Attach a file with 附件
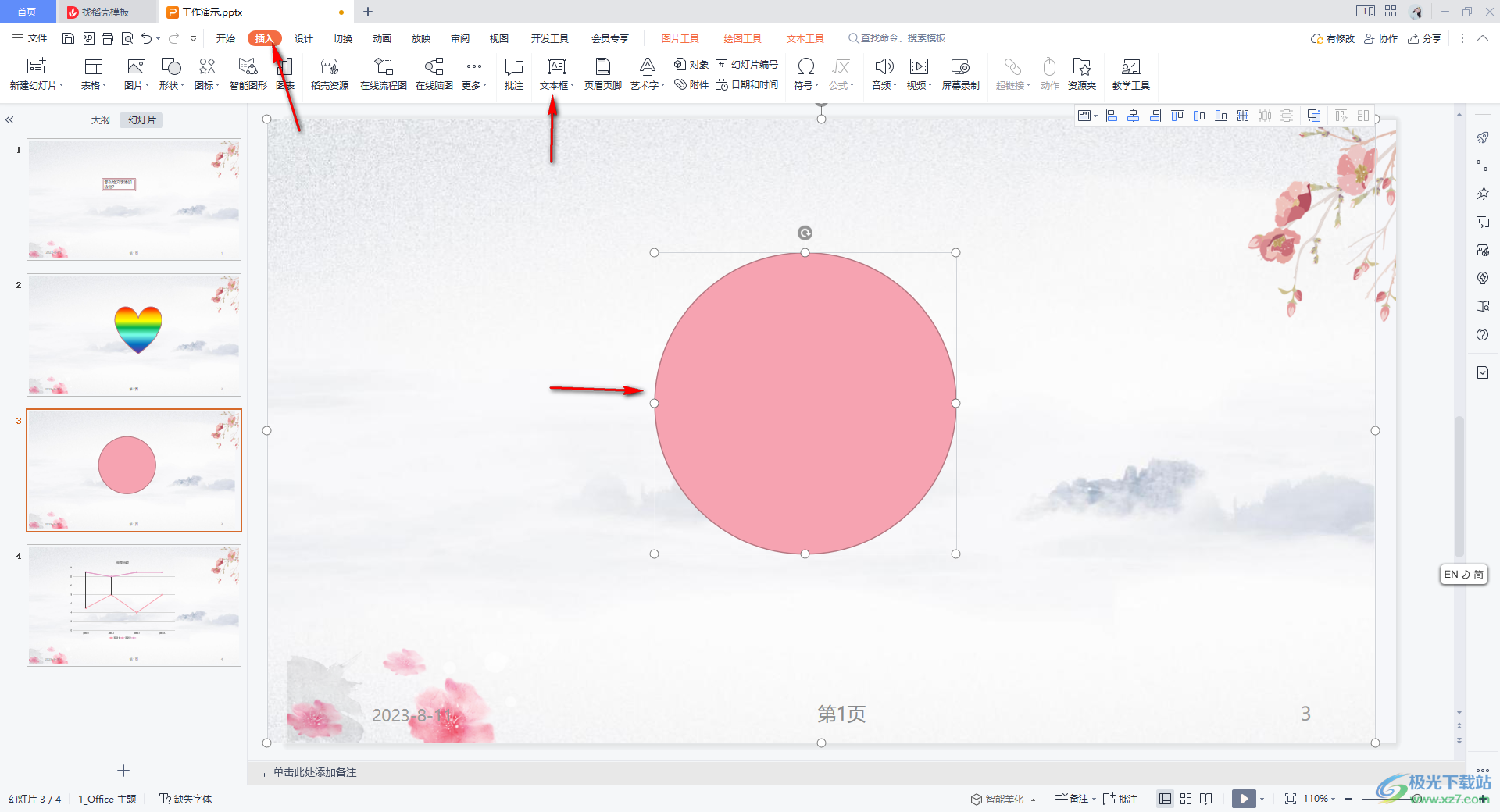The image size is (1500, 812). (691, 84)
